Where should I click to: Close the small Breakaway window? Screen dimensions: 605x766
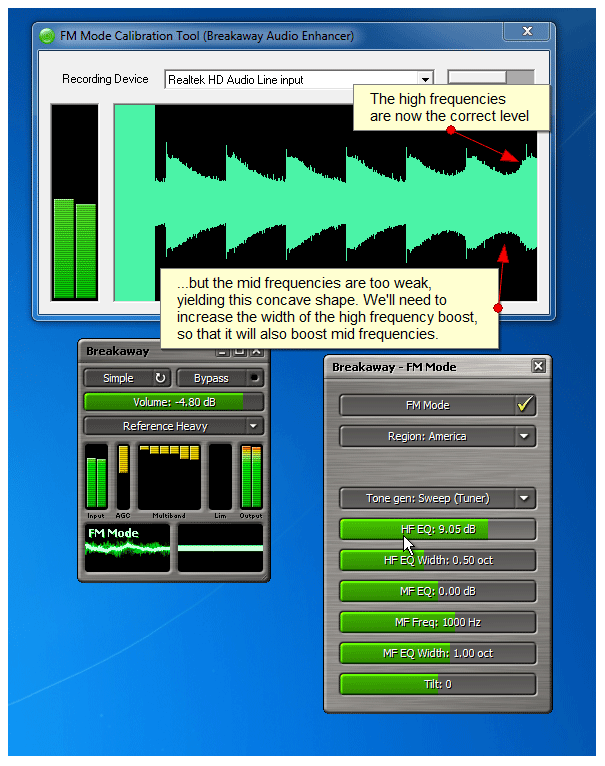pos(257,351)
